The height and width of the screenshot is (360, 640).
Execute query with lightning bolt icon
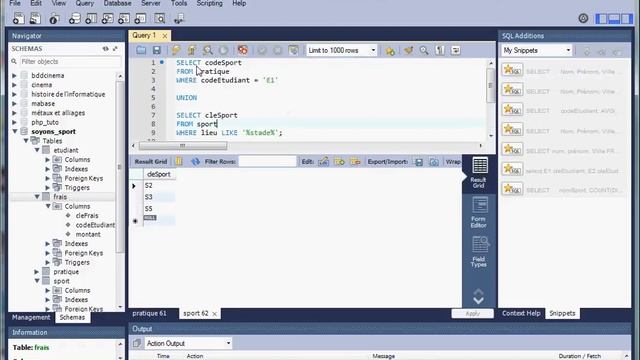(176, 50)
